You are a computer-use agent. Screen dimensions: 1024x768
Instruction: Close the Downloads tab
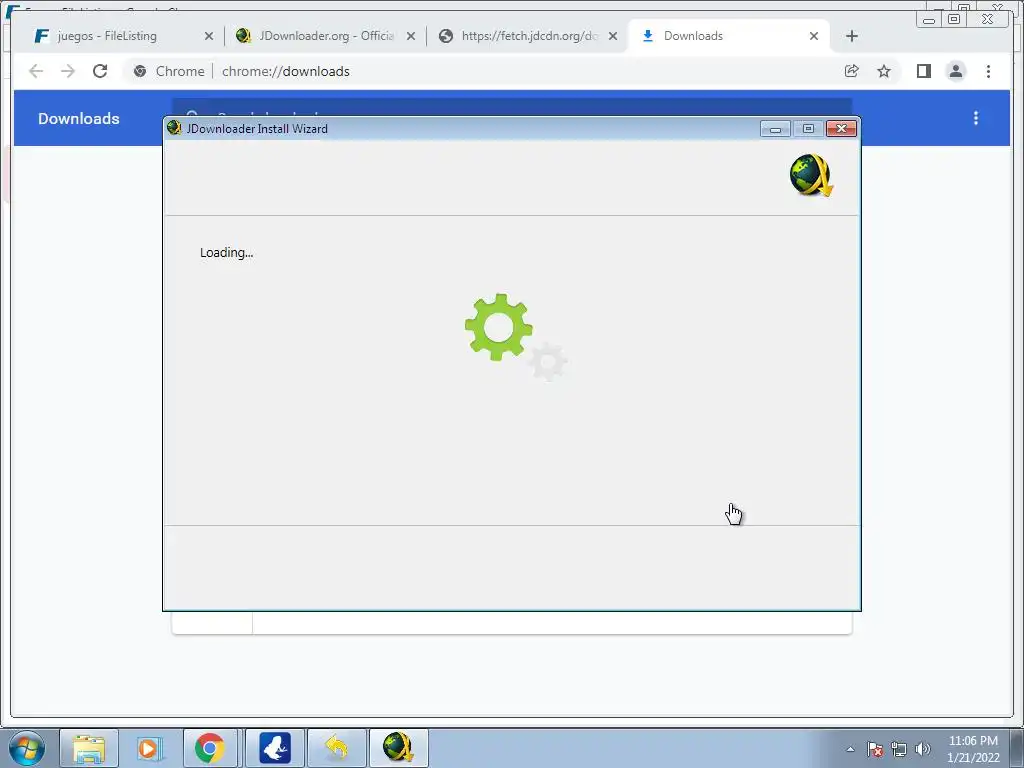[814, 37]
